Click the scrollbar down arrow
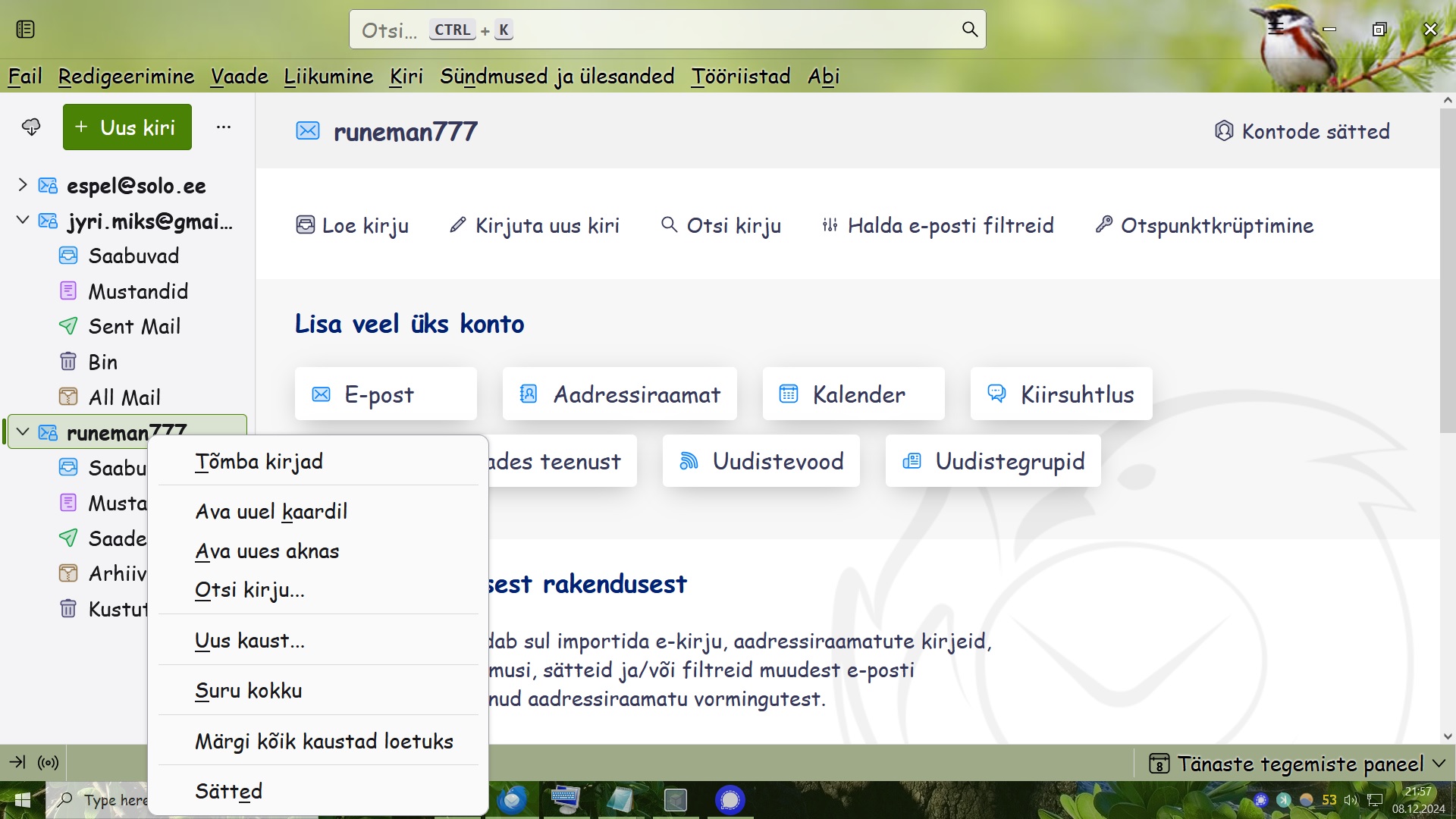 [x=1448, y=736]
